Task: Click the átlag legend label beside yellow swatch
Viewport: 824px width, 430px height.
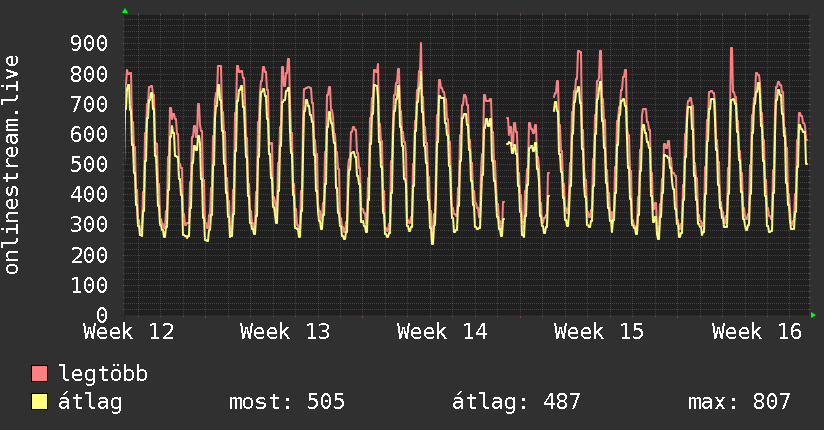Action: click(x=90, y=402)
